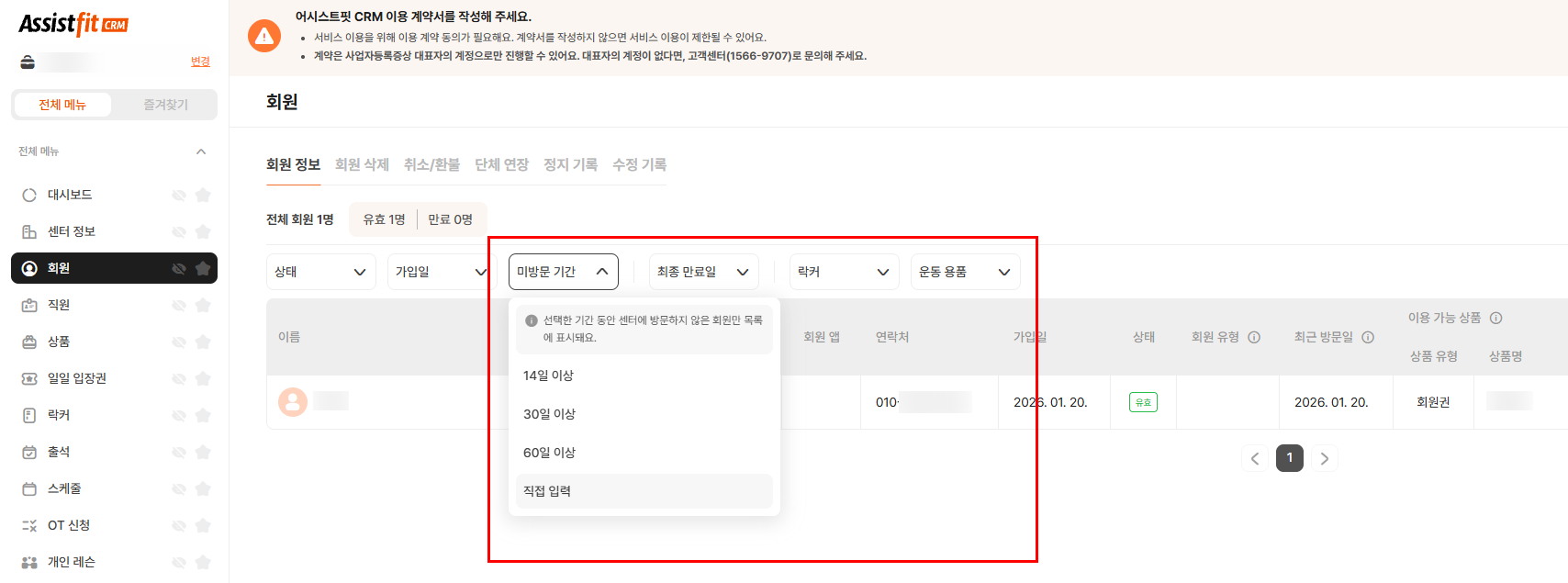Toggle visibility eye for 출석
The width and height of the screenshot is (1568, 583).
tap(179, 452)
